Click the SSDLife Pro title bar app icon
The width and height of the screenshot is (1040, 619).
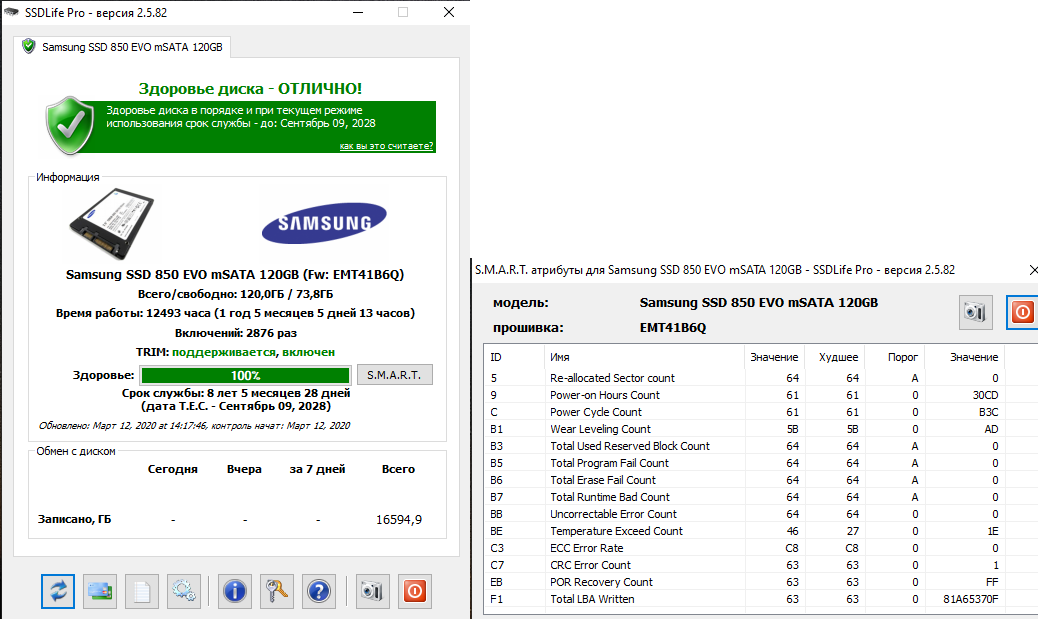point(11,12)
